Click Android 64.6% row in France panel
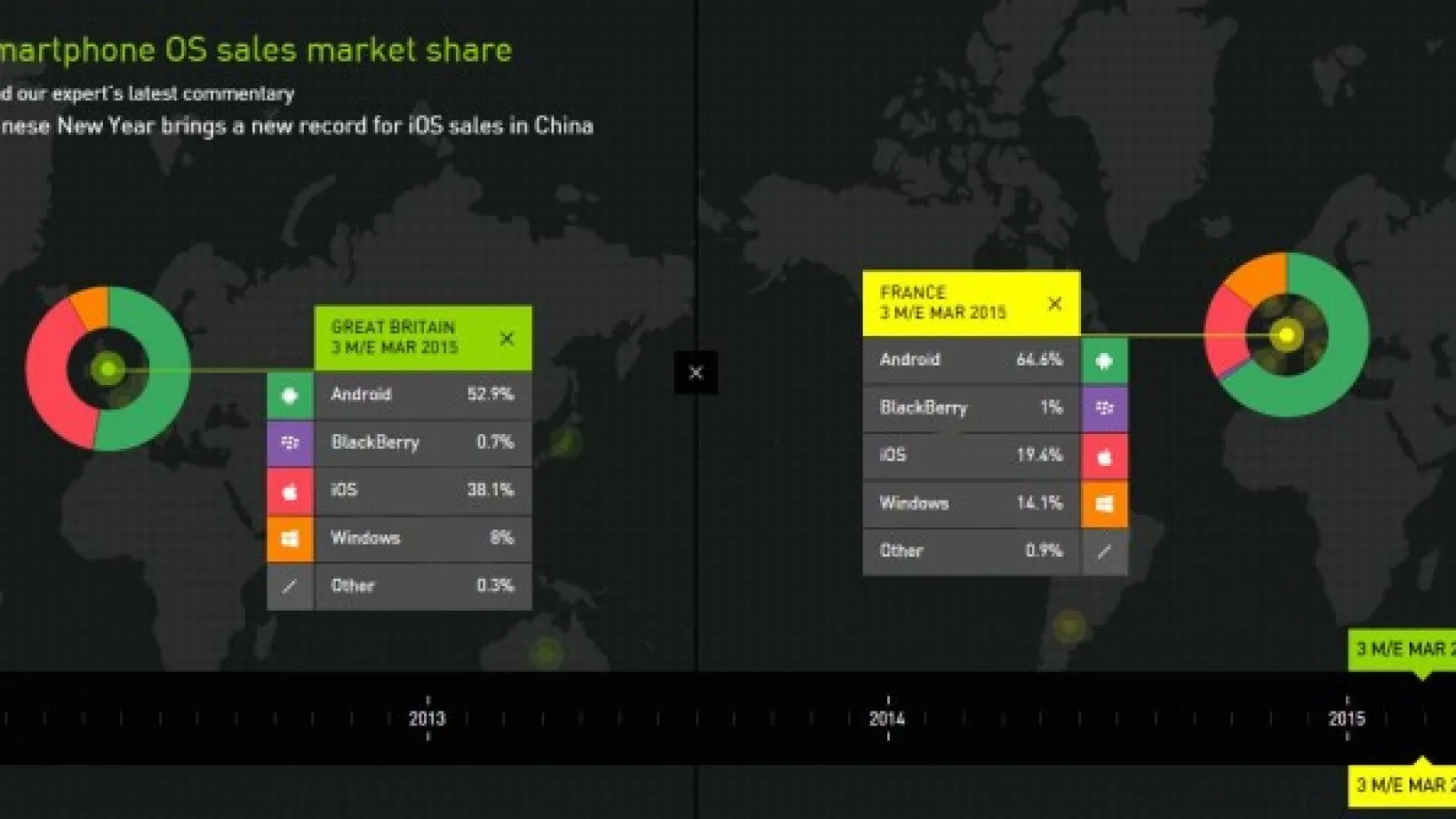1456x819 pixels. pos(971,360)
